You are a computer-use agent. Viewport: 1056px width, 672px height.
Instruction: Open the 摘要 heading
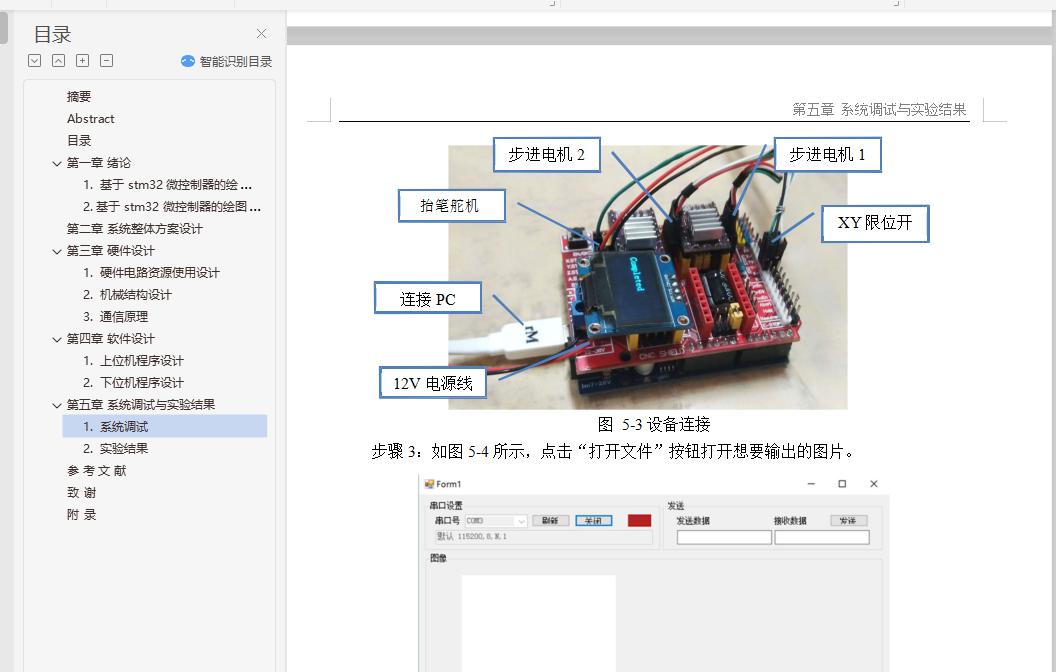[79, 97]
